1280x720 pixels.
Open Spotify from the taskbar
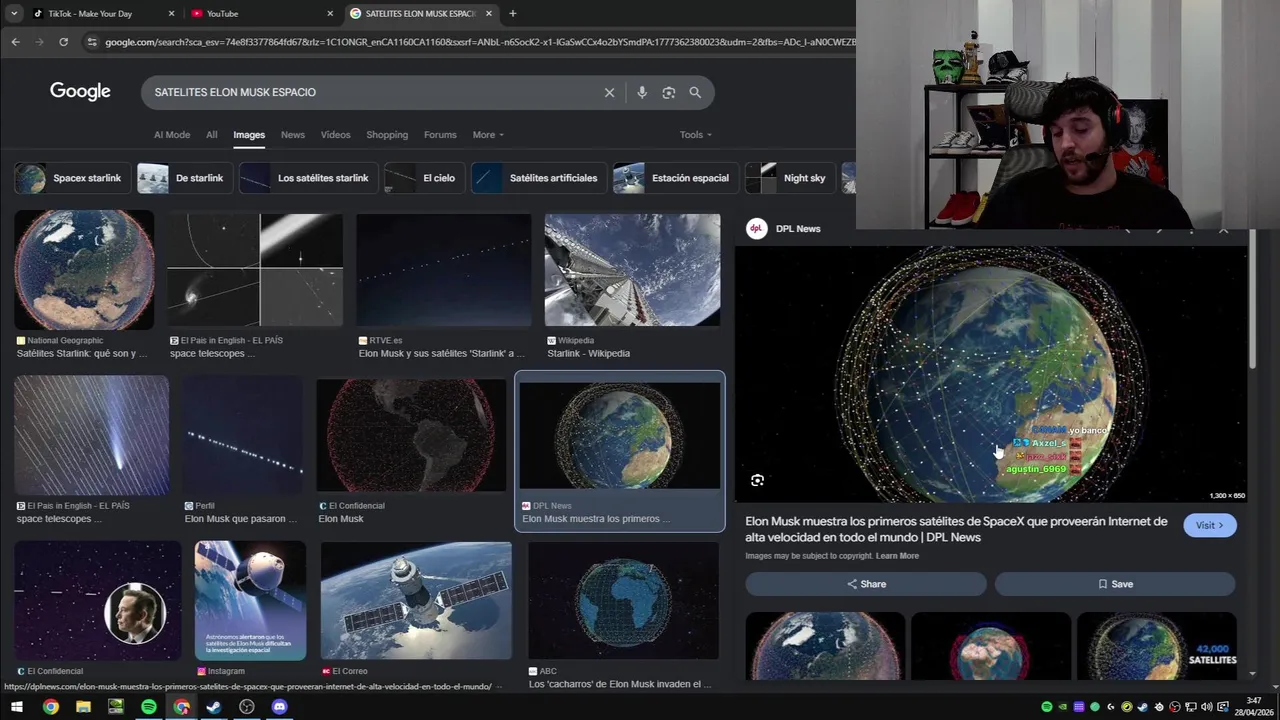tap(149, 707)
